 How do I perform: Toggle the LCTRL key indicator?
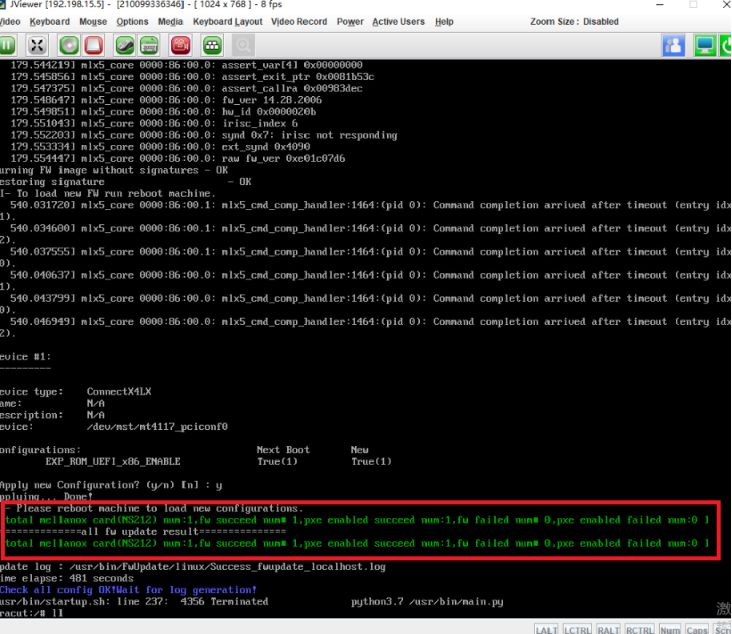(x=577, y=629)
